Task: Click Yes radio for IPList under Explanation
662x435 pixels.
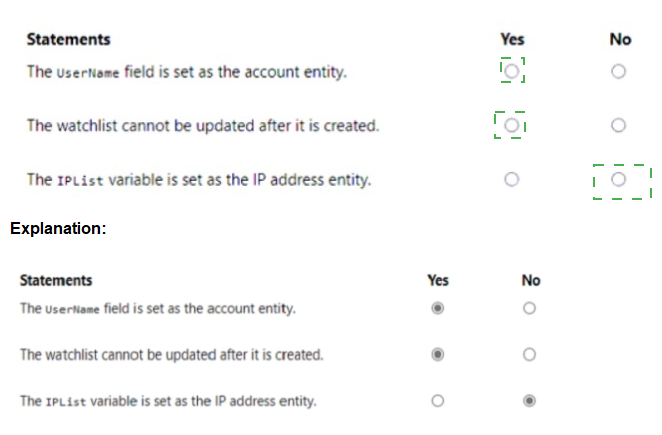Action: [437, 401]
